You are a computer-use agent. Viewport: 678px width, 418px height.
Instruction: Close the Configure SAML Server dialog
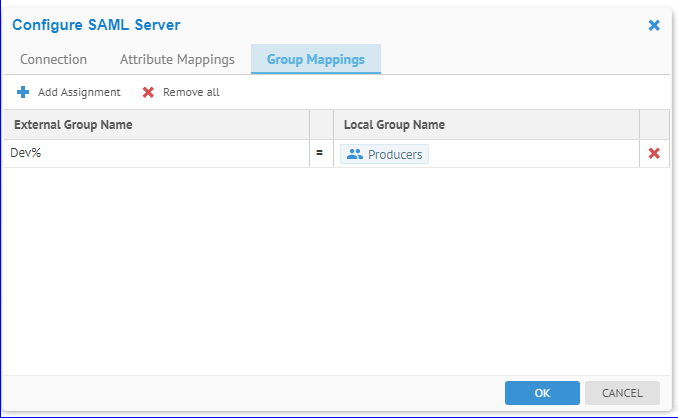pyautogui.click(x=654, y=25)
